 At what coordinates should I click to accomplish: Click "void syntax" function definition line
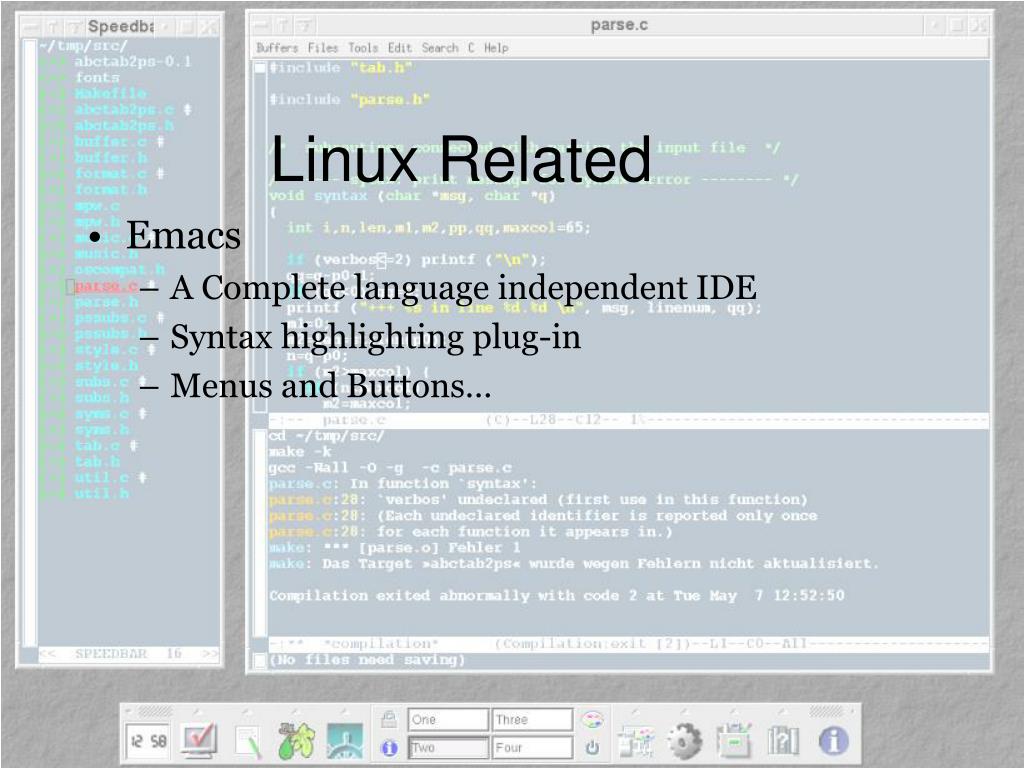[412, 195]
